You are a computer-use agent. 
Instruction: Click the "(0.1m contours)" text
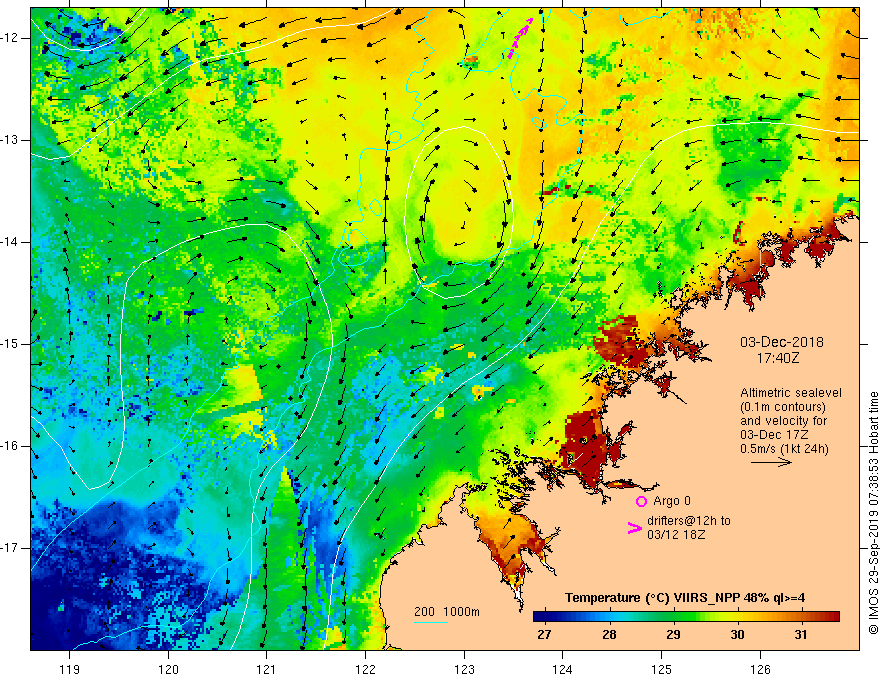click(x=783, y=407)
